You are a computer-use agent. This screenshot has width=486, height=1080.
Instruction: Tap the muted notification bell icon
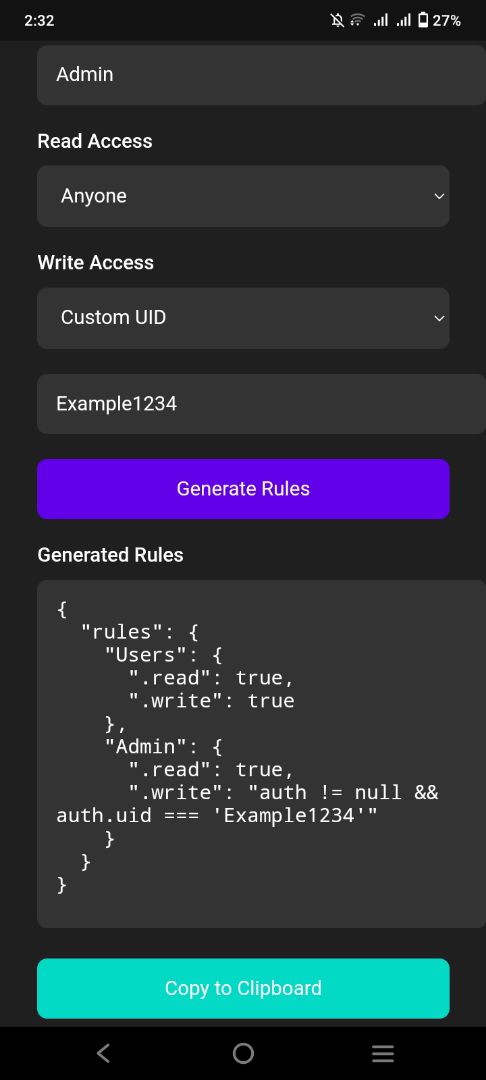click(337, 21)
